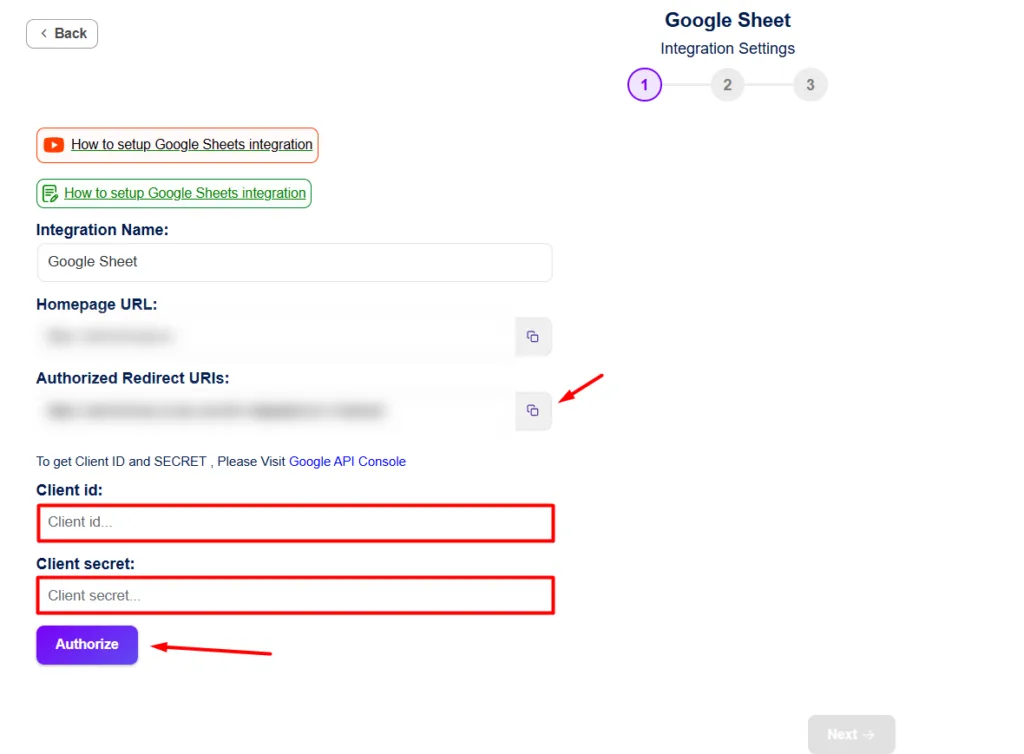This screenshot has height=754, width=1024.
Task: Click inside the Integration Name field
Action: 294,262
